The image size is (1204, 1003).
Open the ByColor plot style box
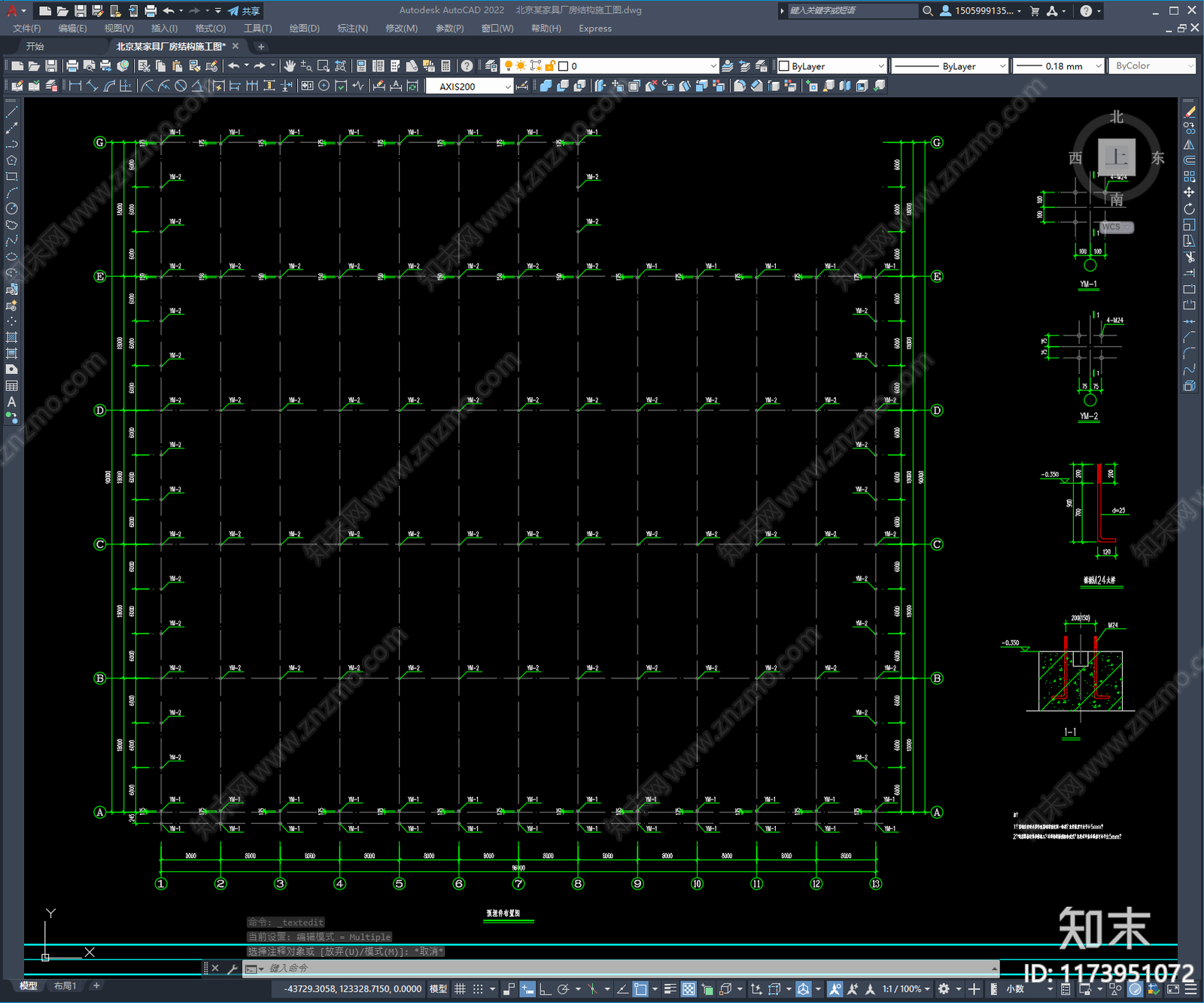point(1153,66)
